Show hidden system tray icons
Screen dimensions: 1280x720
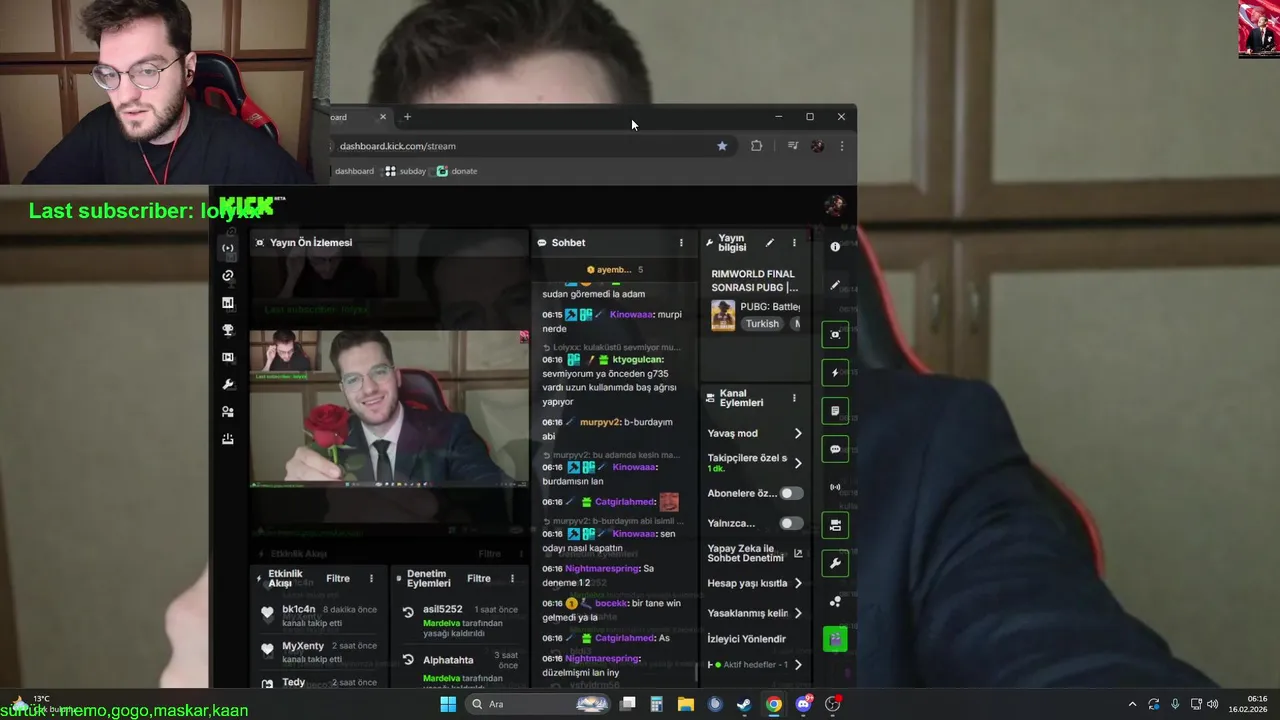pos(1132,704)
